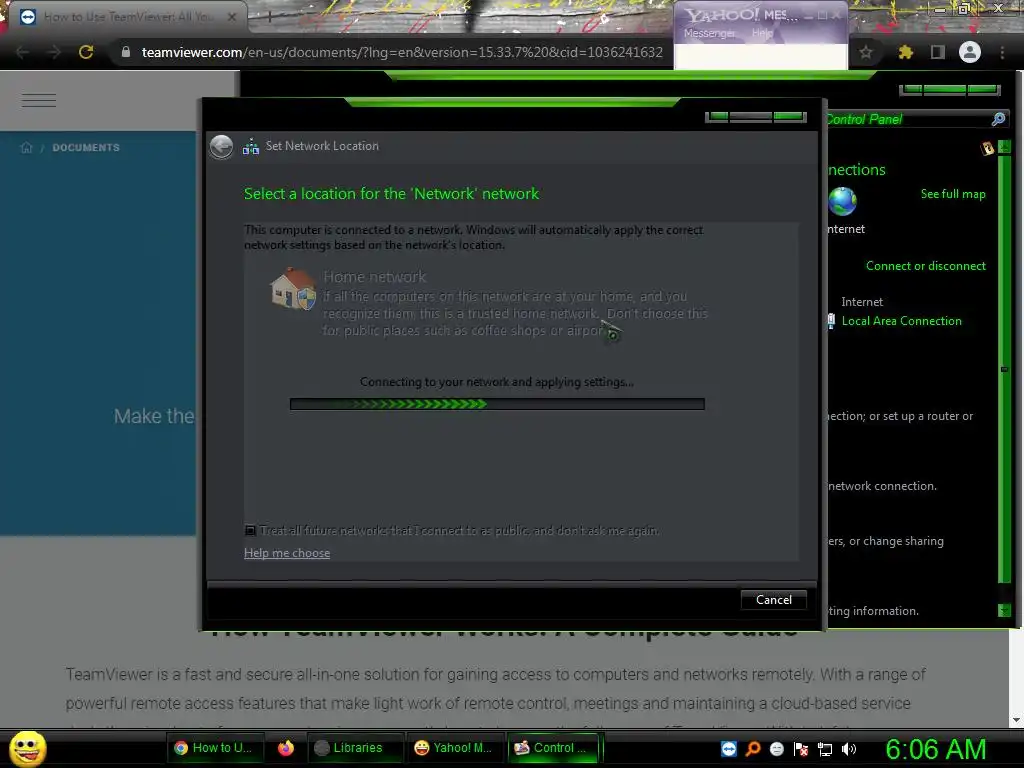This screenshot has width=1024, height=768.
Task: Click the search magnifier in Control Panel
Action: point(998,119)
